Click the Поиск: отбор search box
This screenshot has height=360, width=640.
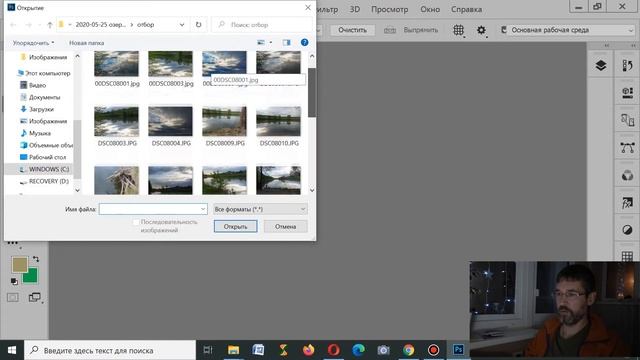tap(262, 24)
